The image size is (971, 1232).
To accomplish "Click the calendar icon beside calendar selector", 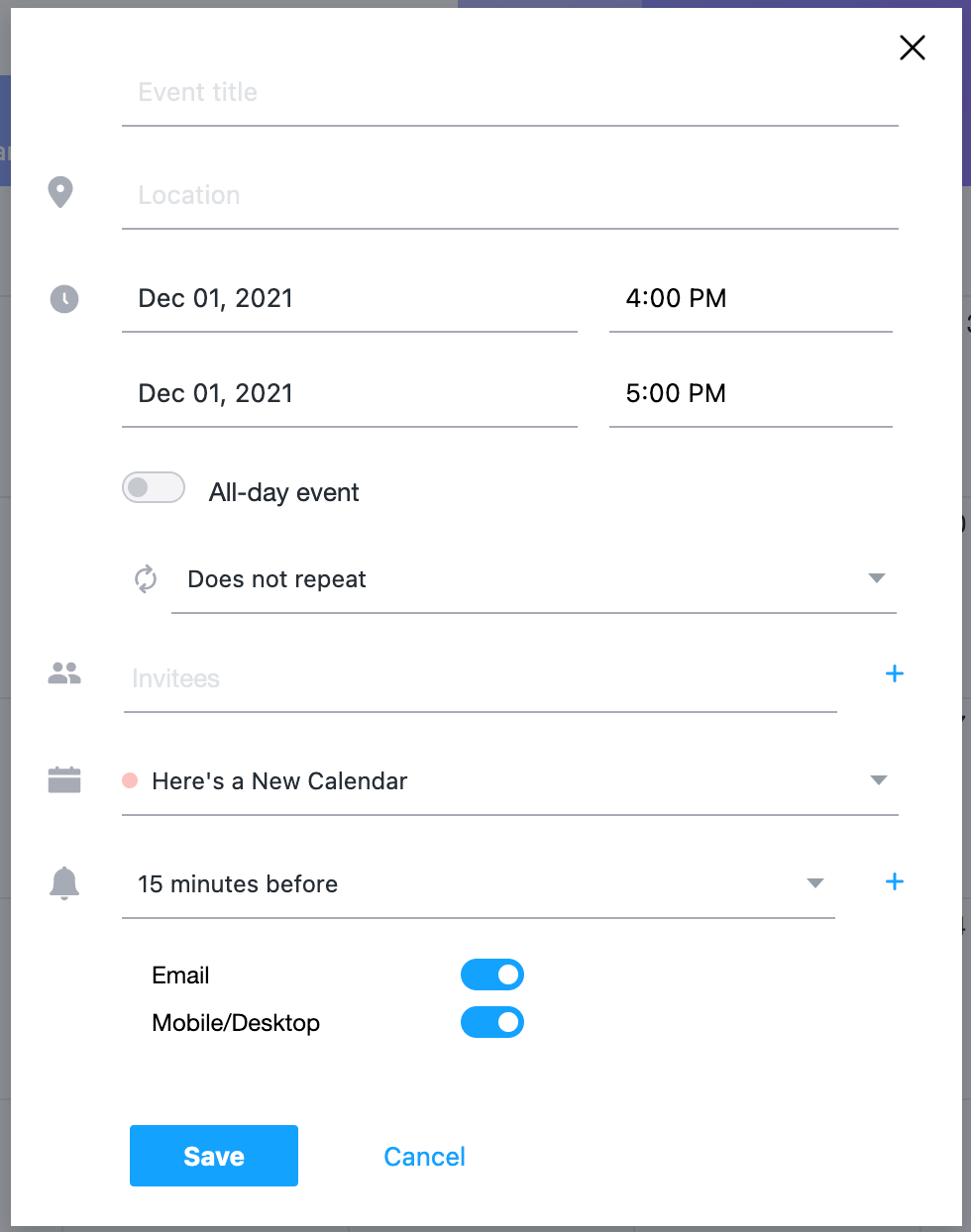I will click(x=64, y=780).
